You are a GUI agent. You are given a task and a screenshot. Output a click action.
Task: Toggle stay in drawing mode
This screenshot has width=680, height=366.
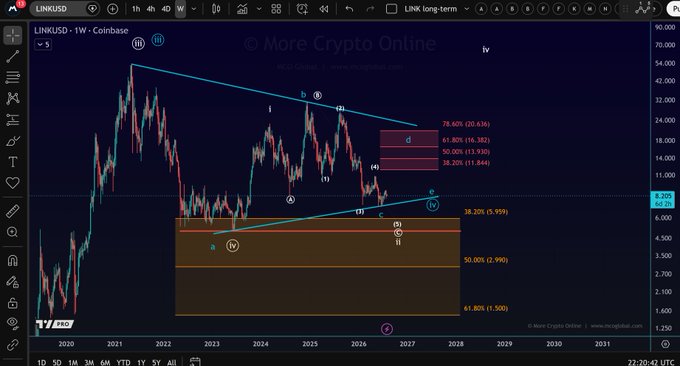click(13, 282)
